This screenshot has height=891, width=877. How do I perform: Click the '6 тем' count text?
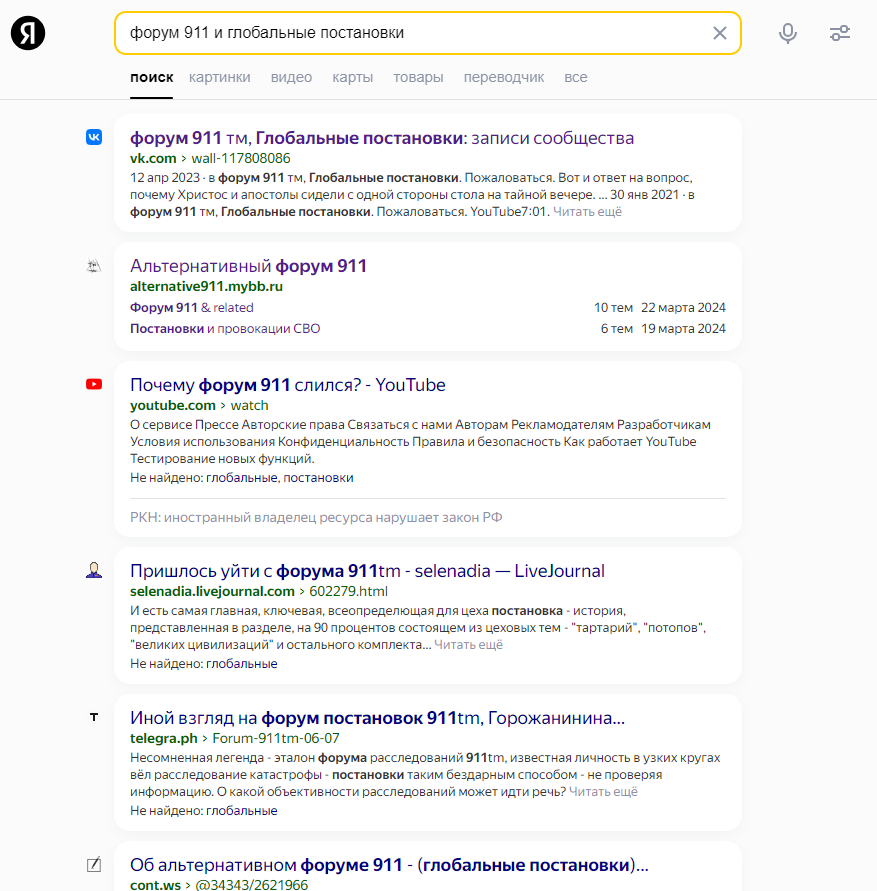click(617, 328)
